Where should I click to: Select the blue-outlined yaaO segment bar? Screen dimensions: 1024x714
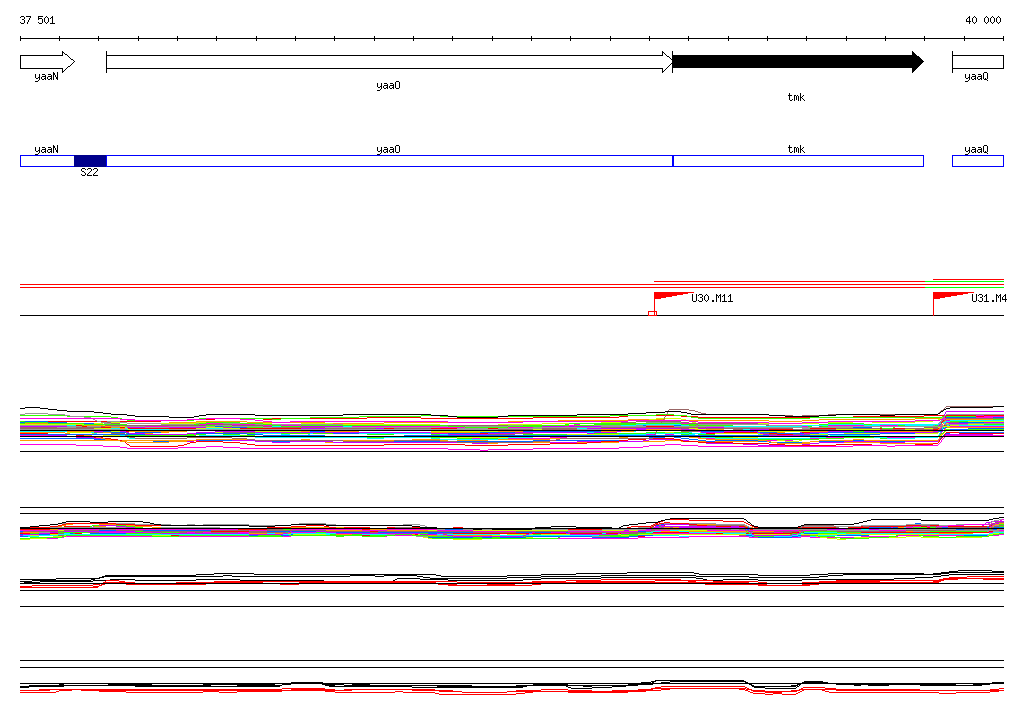(x=389, y=161)
